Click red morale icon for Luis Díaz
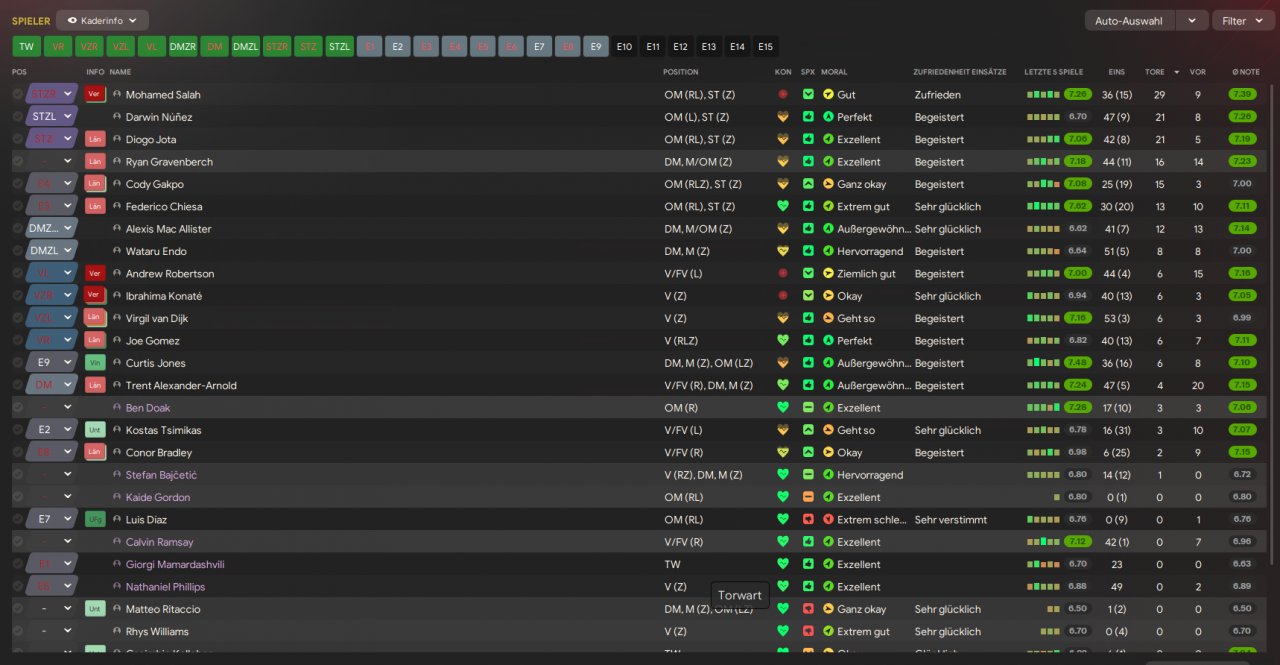 pos(828,520)
